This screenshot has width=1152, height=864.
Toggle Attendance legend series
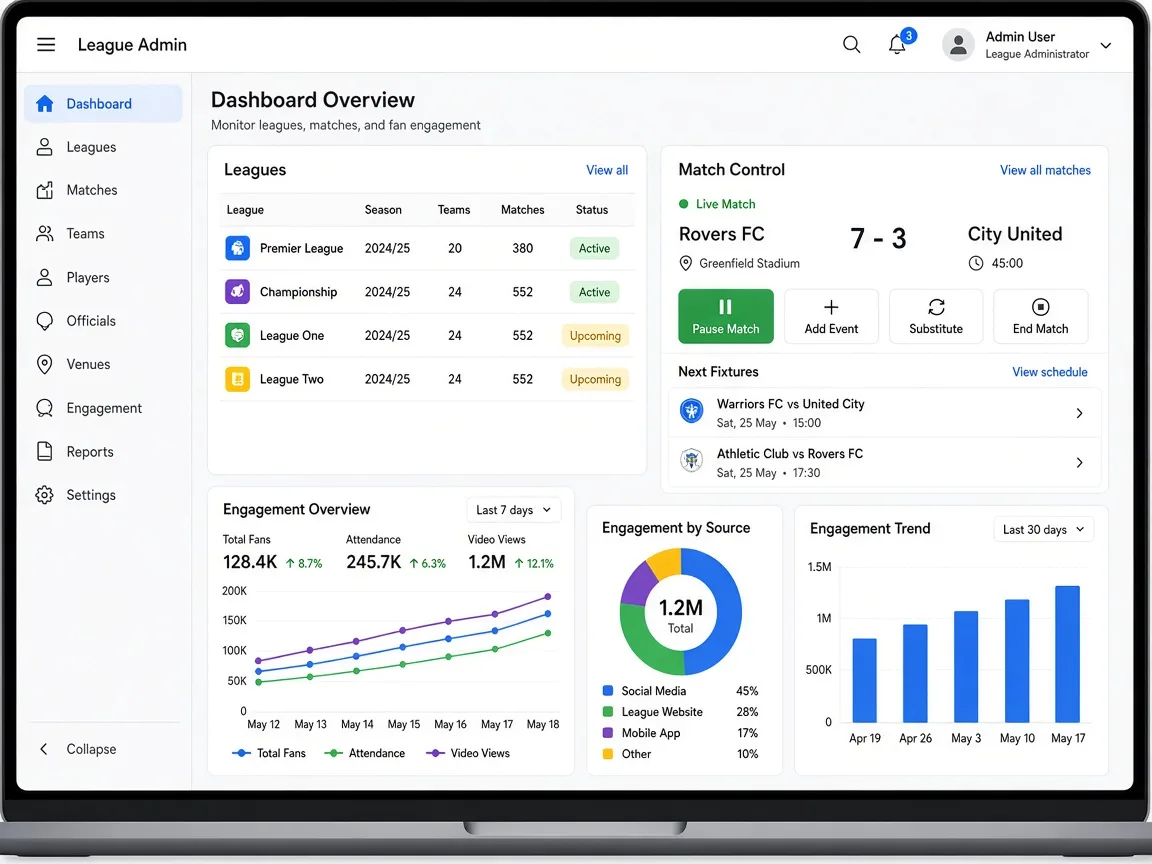point(365,753)
